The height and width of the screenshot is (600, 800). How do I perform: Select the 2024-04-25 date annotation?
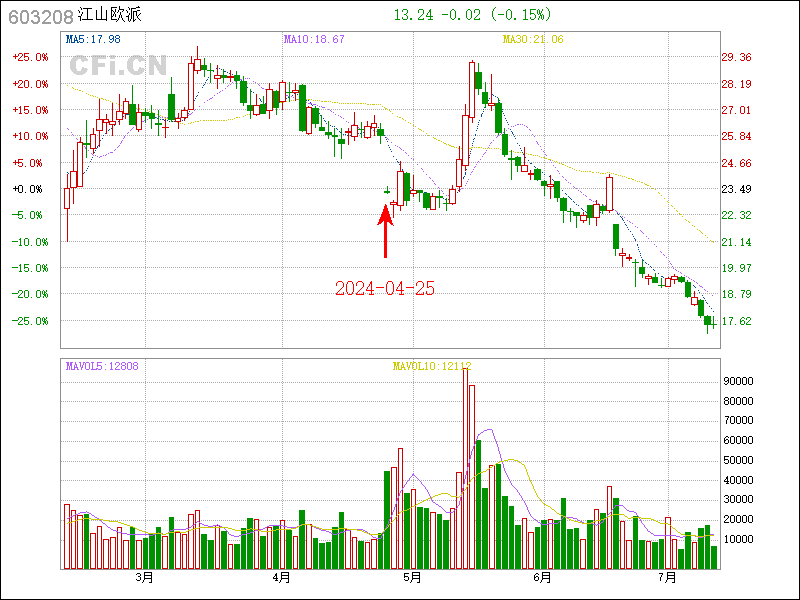(x=385, y=289)
